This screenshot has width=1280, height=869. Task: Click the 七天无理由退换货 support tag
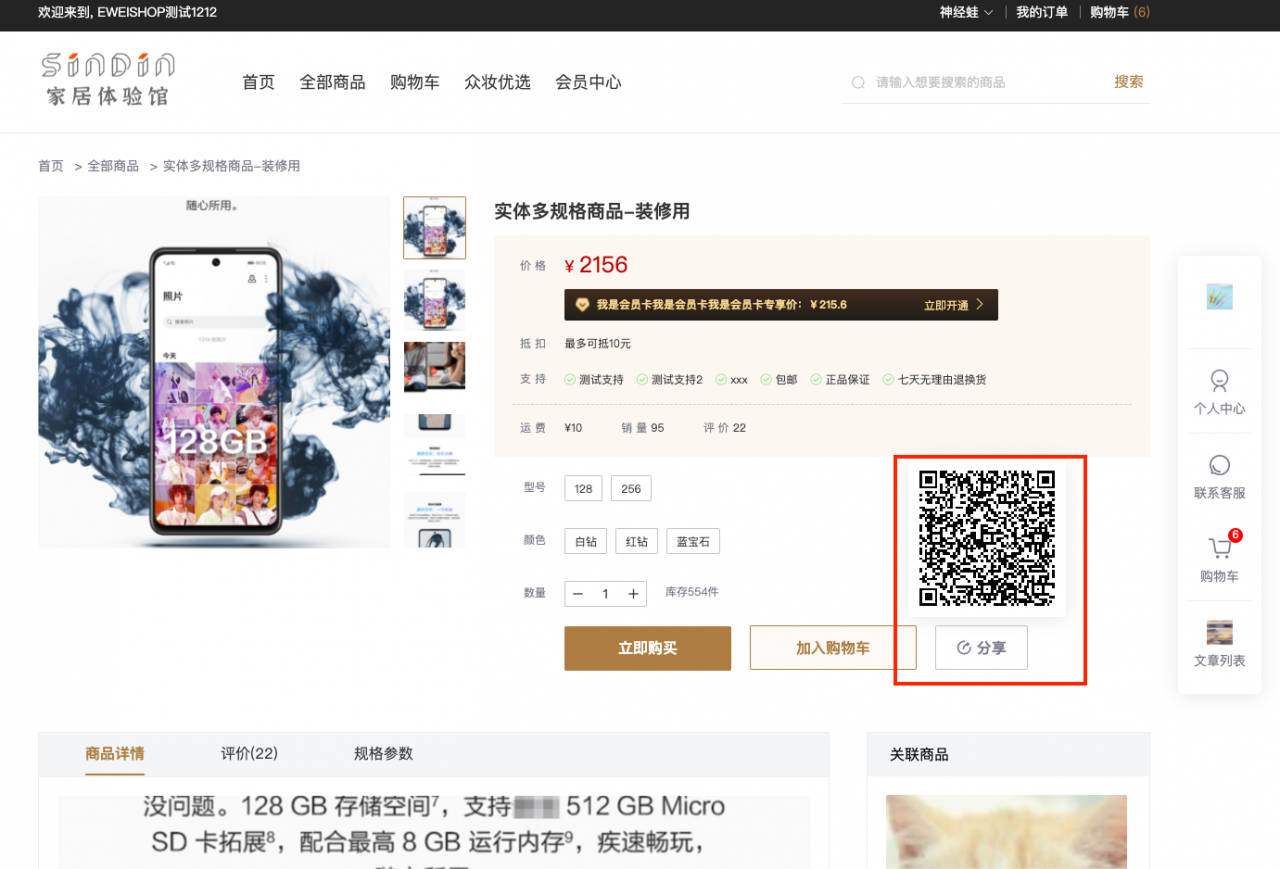pos(933,380)
